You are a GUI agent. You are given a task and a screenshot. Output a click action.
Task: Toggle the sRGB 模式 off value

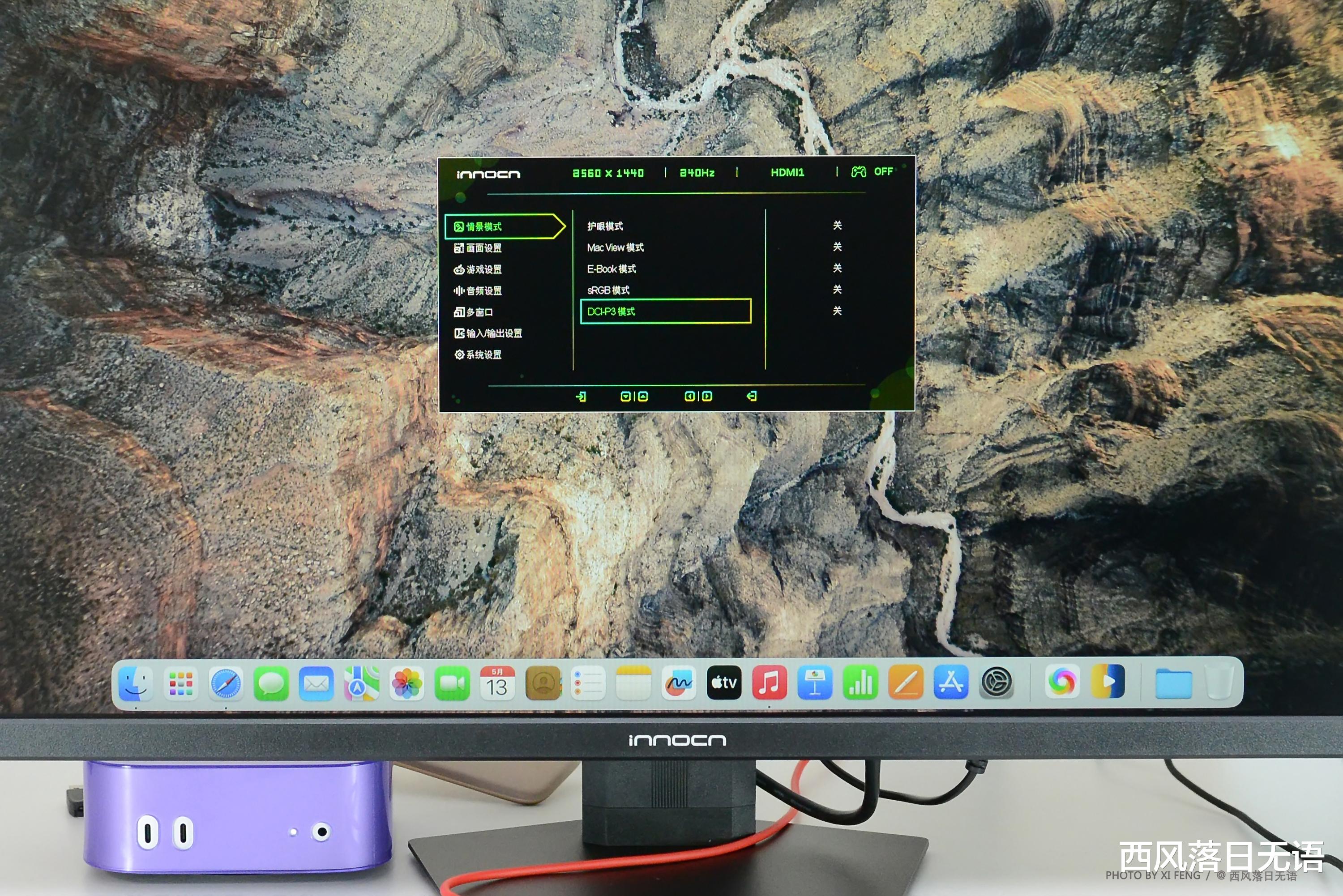tap(837, 290)
